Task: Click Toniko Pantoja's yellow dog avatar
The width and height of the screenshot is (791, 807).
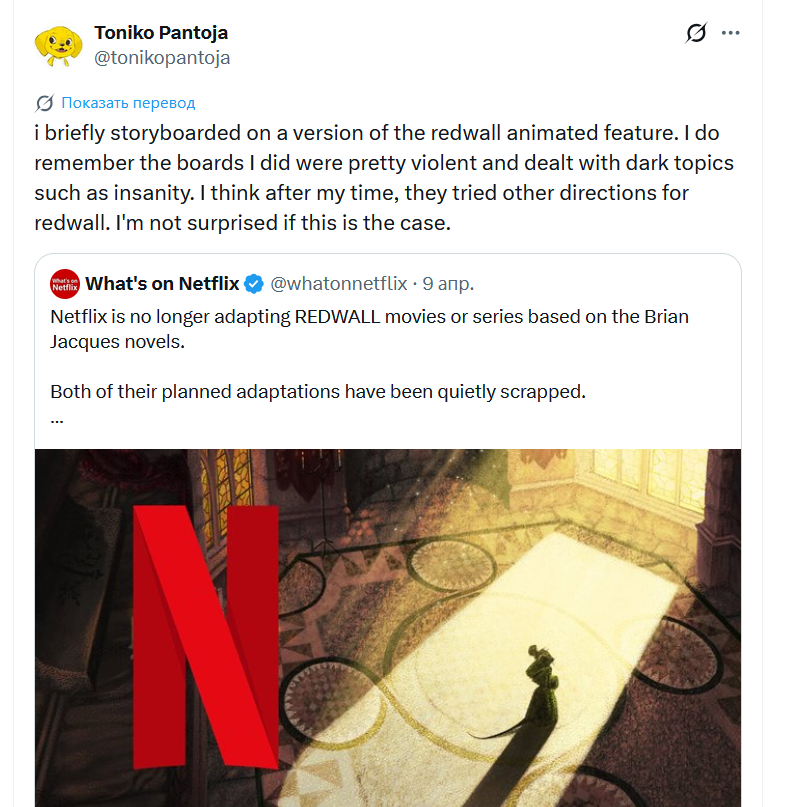Action: (x=56, y=45)
